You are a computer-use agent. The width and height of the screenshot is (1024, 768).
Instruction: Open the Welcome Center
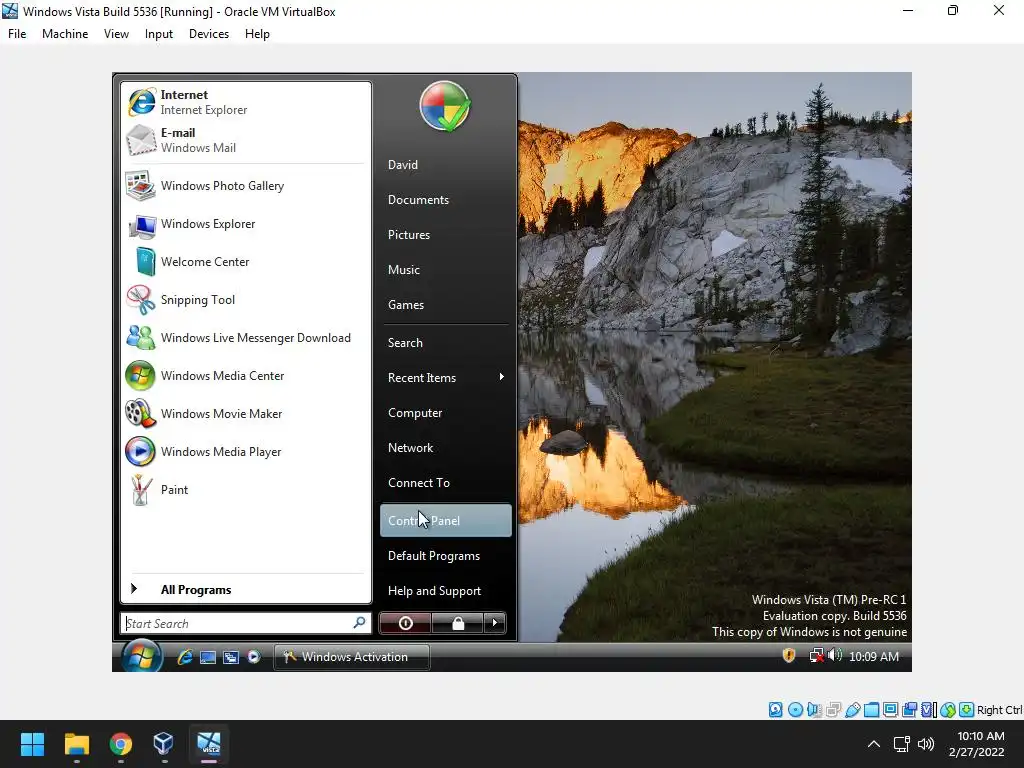coord(246,262)
